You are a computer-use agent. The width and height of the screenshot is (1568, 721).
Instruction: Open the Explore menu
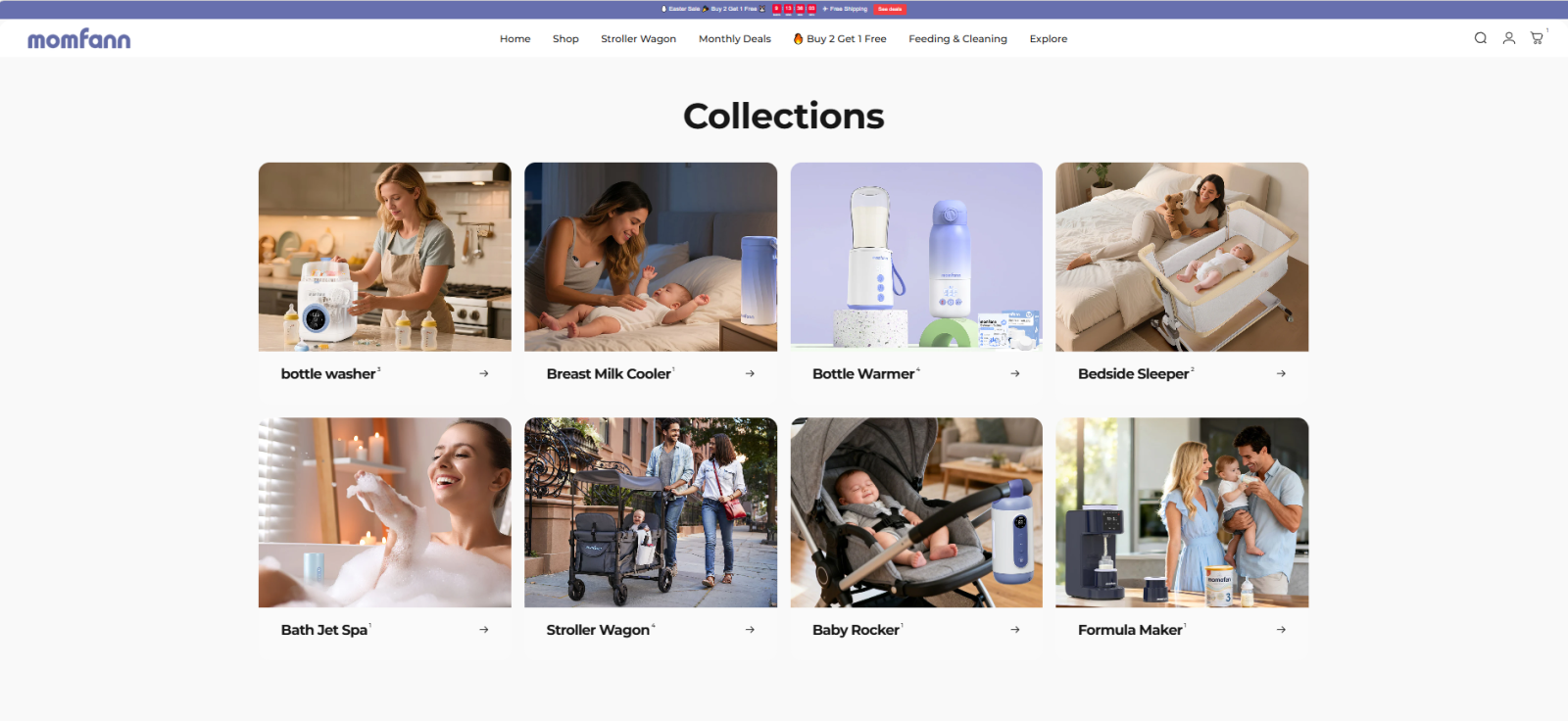tap(1048, 39)
